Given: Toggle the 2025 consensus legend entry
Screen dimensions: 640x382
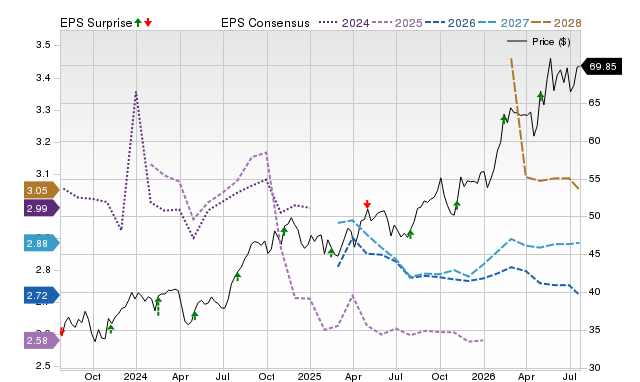Looking at the screenshot, I should coord(397,23).
